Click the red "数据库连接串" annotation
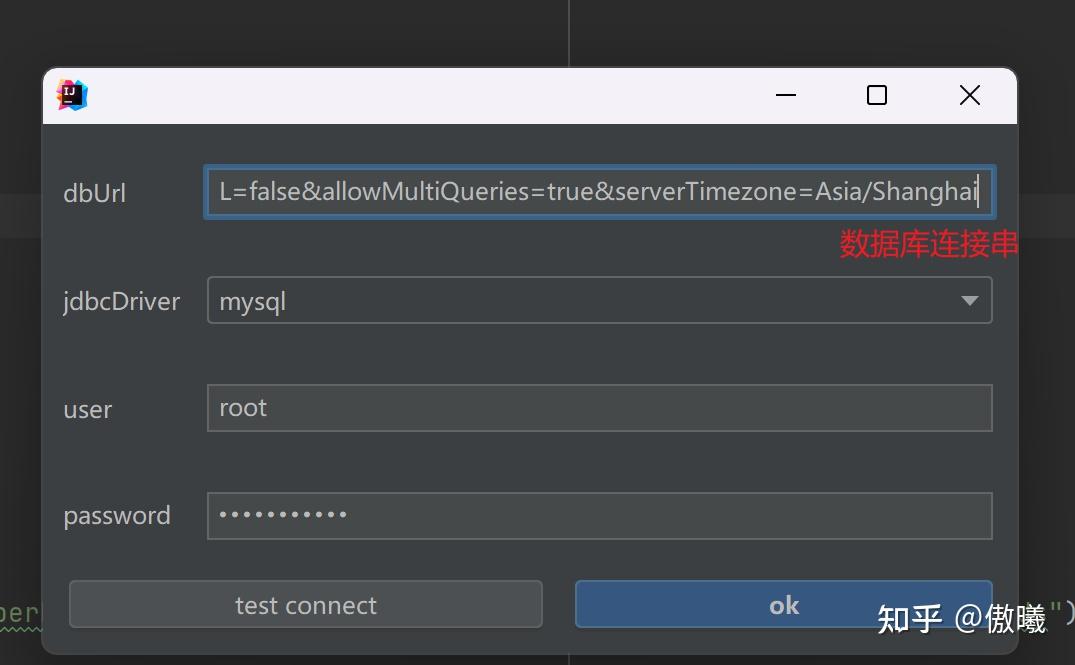This screenshot has height=665, width=1075. click(928, 243)
